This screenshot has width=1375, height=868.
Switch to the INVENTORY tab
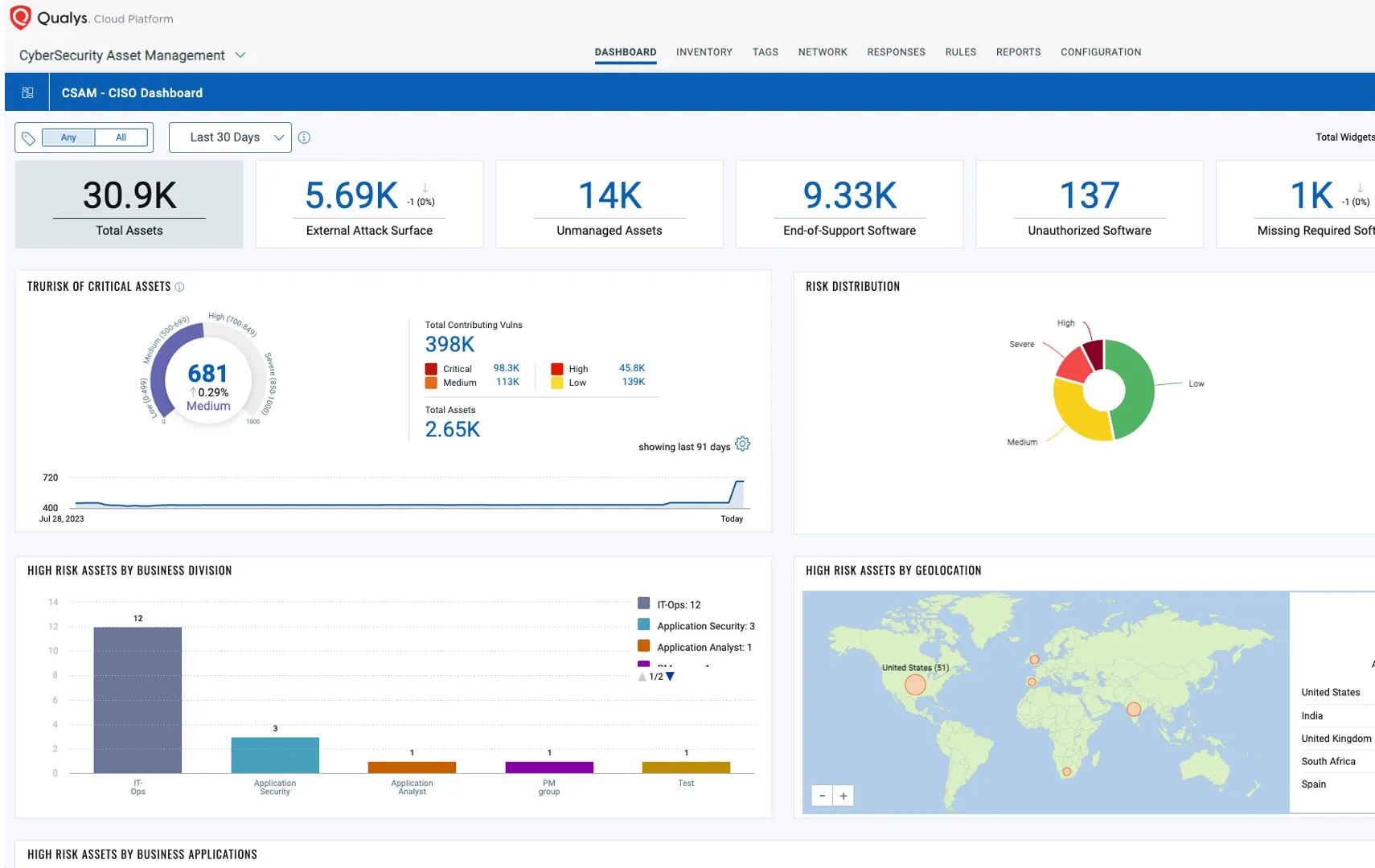coord(704,51)
